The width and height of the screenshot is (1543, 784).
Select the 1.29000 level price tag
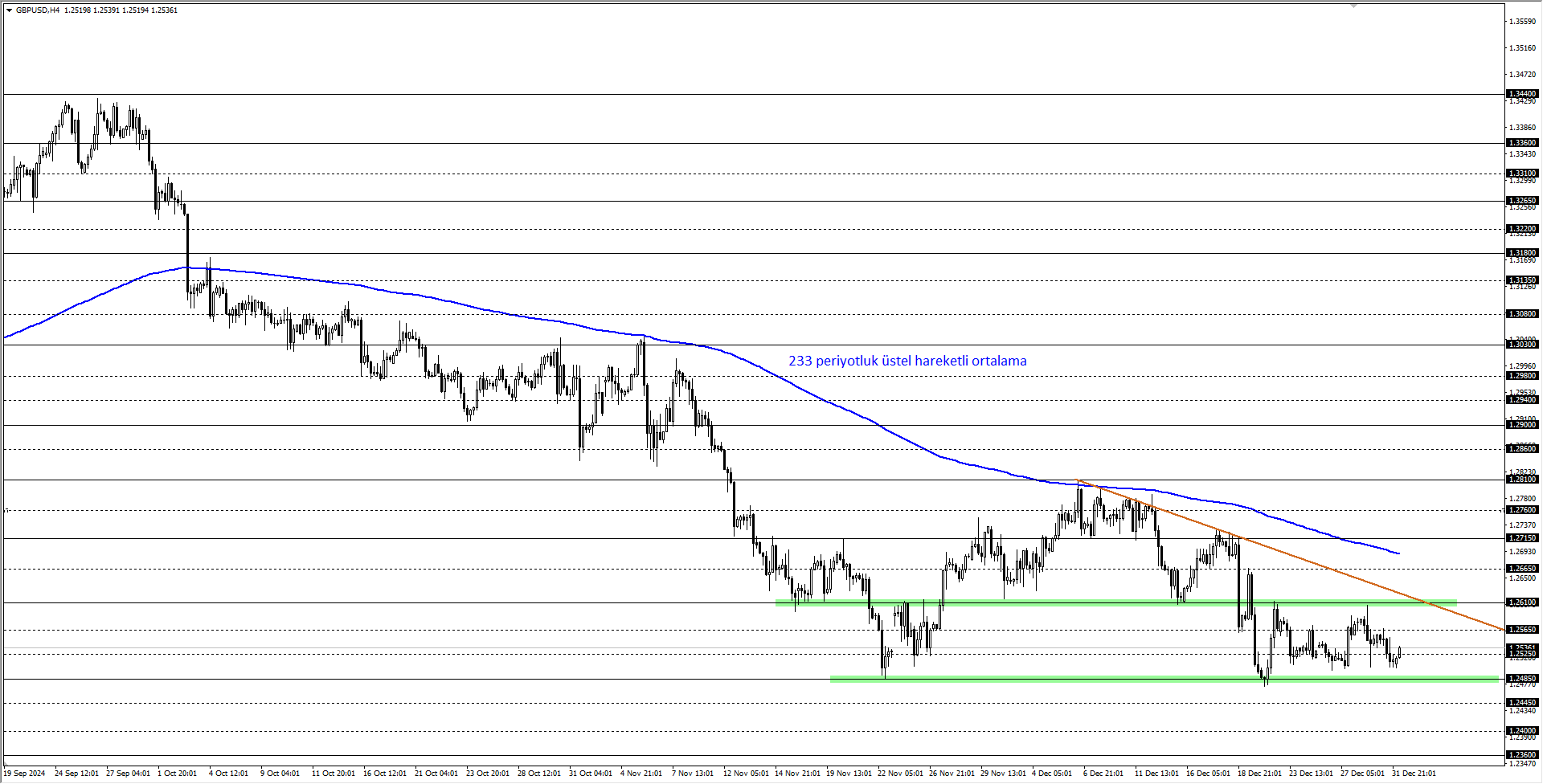tap(1522, 425)
